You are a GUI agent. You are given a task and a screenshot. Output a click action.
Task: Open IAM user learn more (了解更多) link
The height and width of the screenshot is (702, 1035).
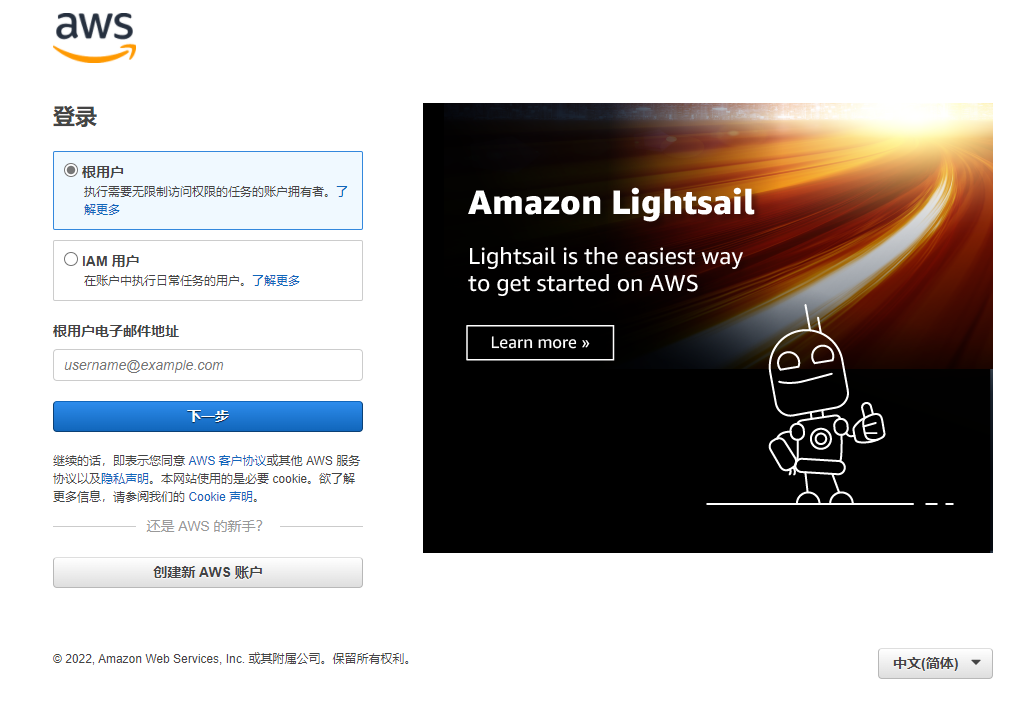[x=276, y=280]
